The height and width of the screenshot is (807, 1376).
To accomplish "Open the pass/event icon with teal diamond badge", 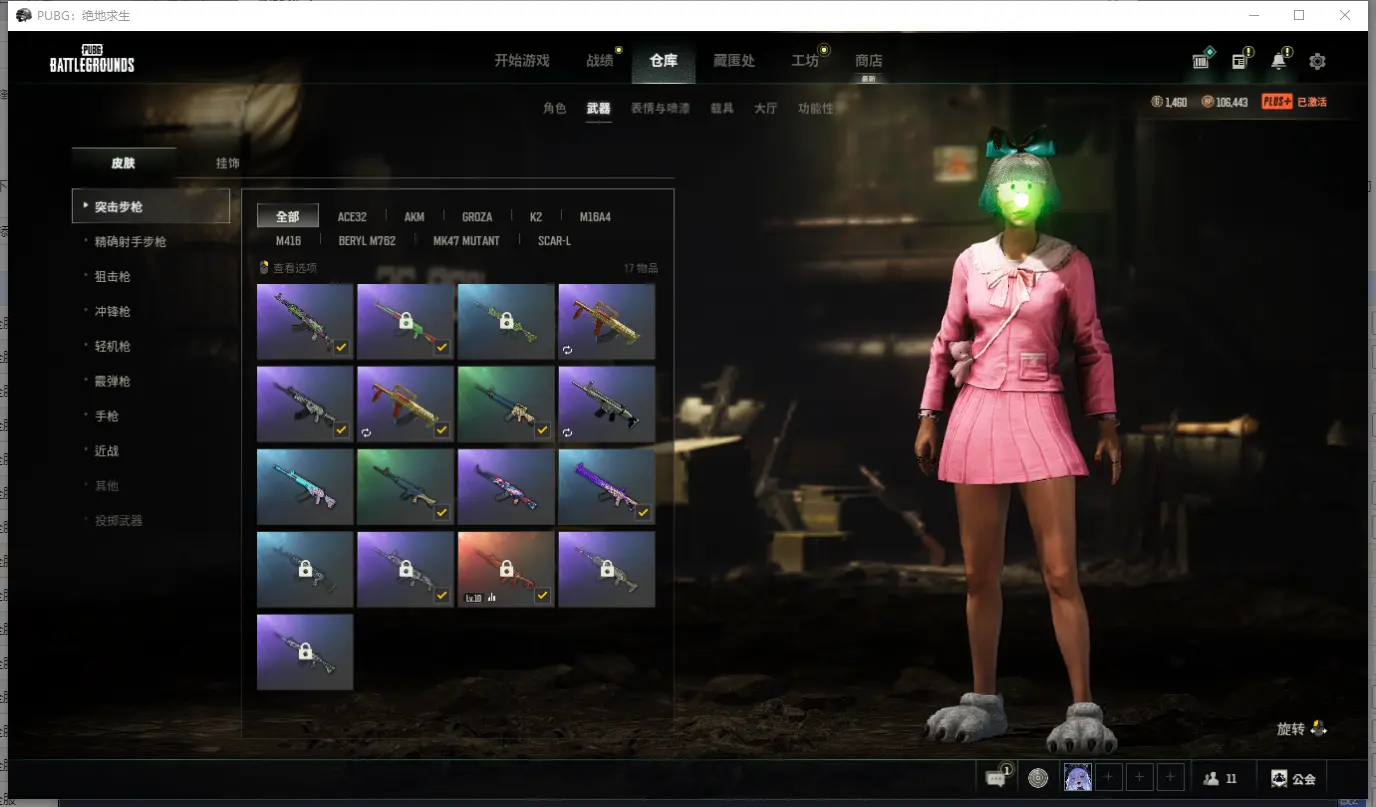I will 1201,62.
